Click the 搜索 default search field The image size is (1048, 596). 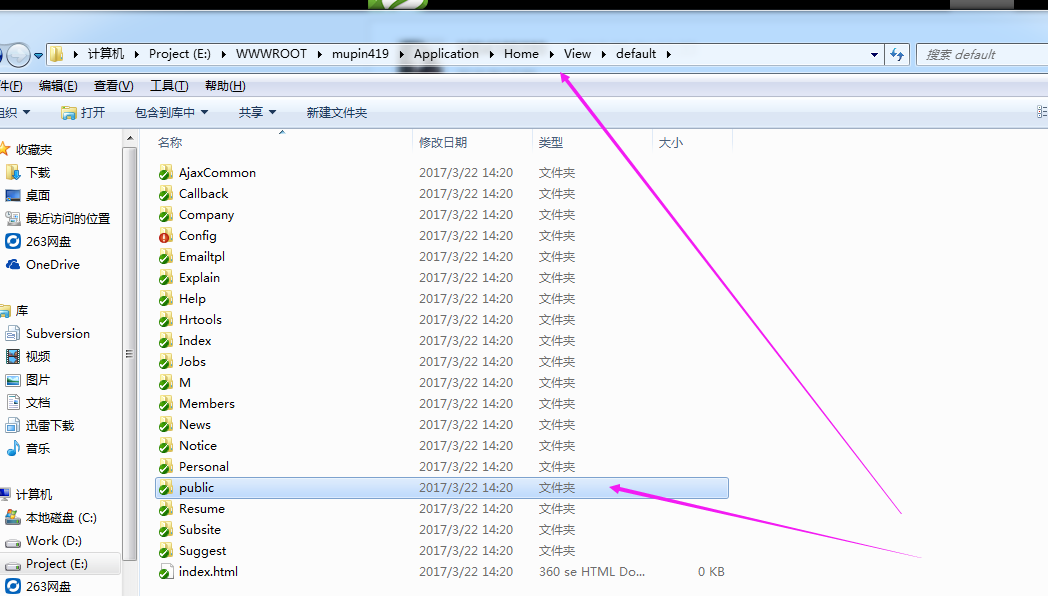click(980, 55)
